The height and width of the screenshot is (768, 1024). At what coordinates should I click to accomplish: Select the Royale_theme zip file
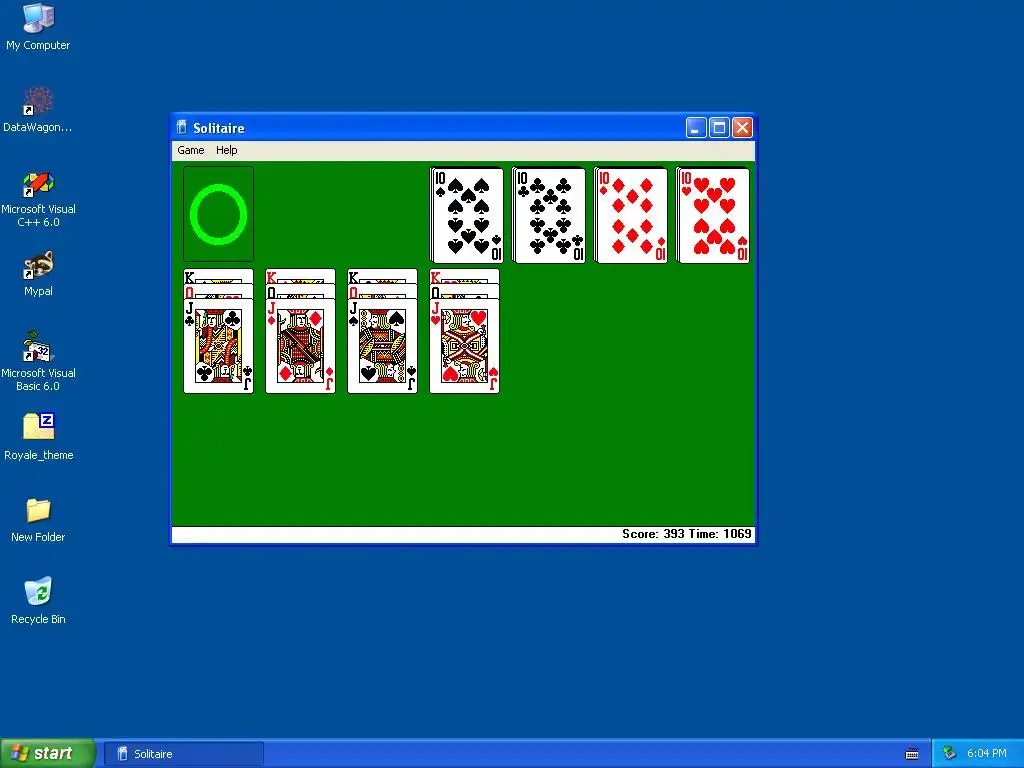tap(38, 437)
